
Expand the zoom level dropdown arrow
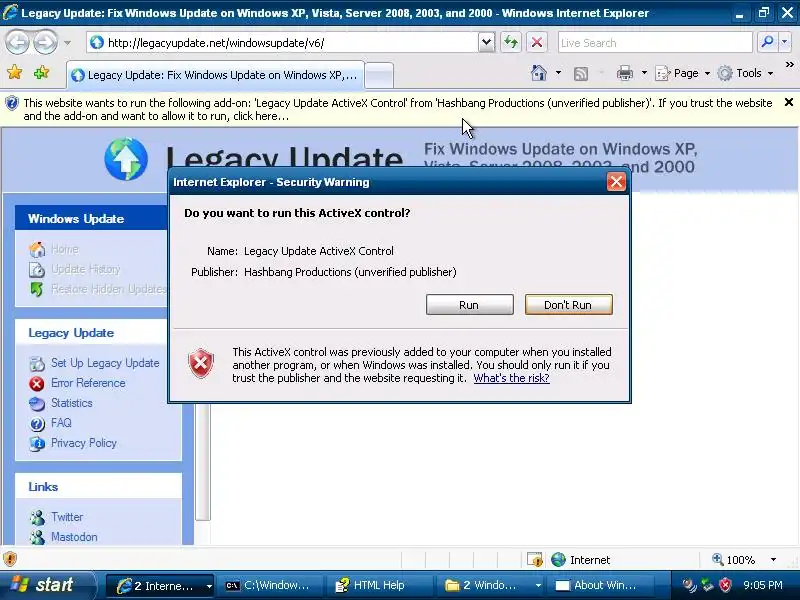click(x=773, y=560)
